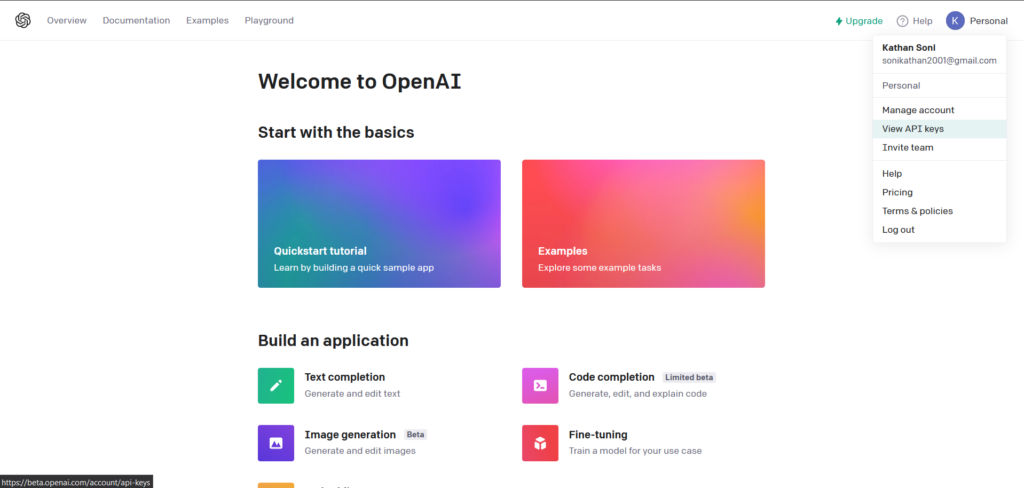1024x488 pixels.
Task: Click the Beta badge beside Image generation
Action: click(415, 434)
